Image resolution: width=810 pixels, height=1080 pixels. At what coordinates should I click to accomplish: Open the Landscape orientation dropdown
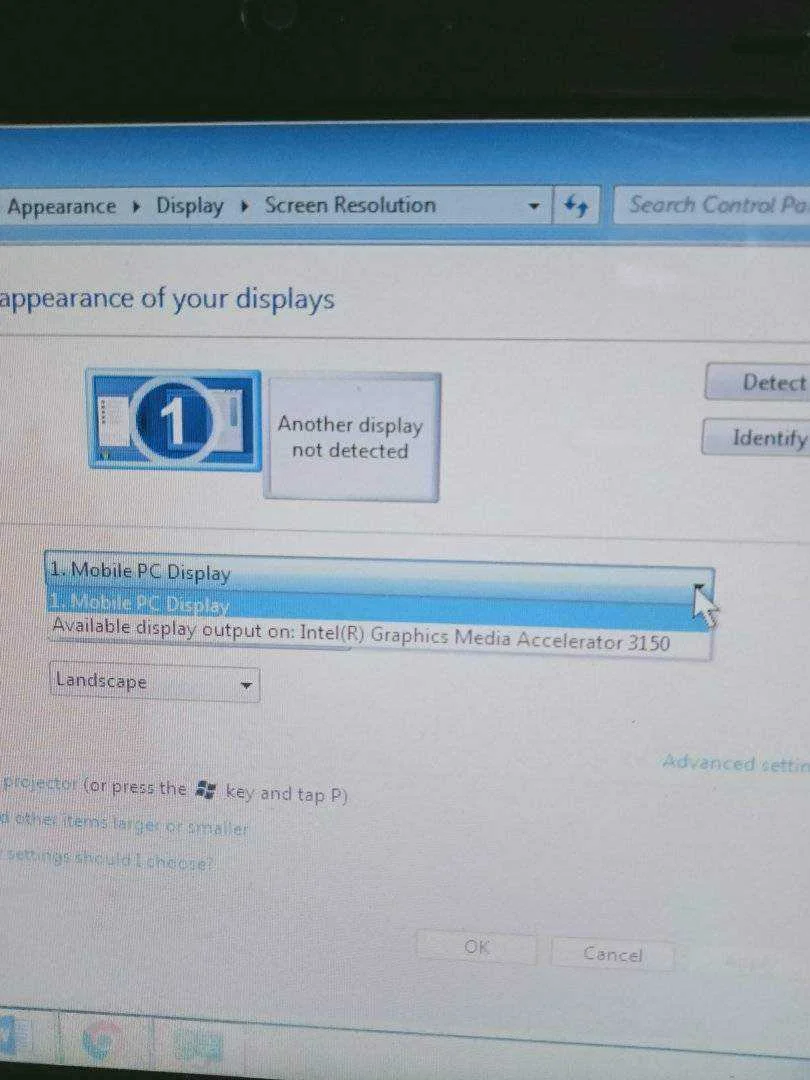click(x=154, y=683)
